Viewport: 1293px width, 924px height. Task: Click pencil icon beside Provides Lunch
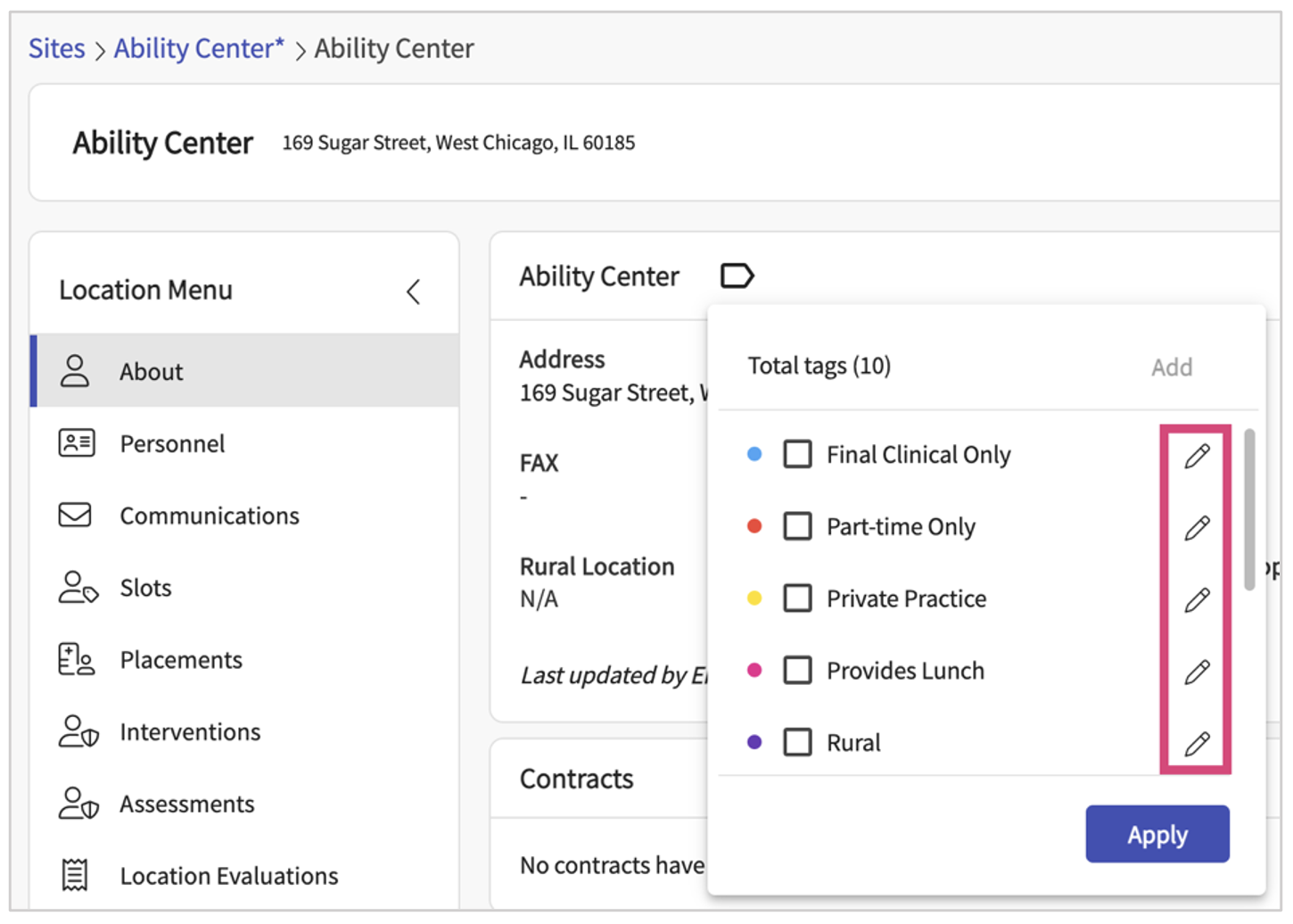(1197, 672)
